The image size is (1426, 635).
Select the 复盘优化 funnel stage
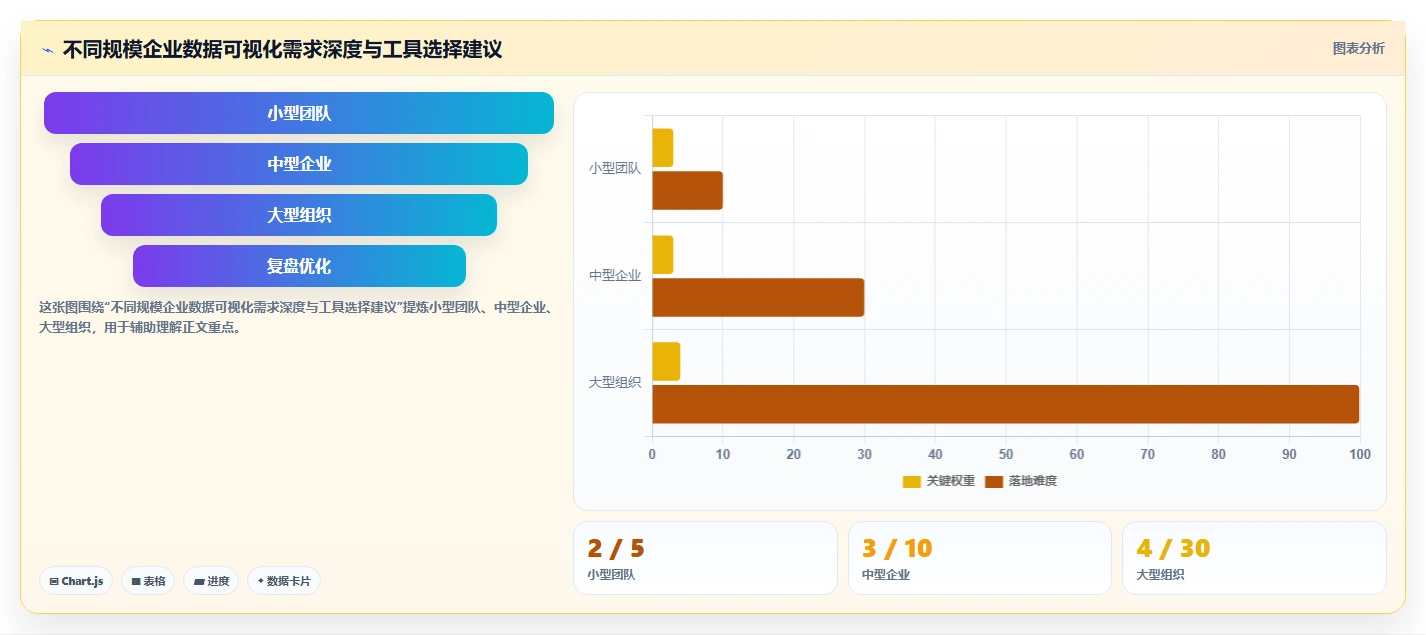click(x=299, y=266)
